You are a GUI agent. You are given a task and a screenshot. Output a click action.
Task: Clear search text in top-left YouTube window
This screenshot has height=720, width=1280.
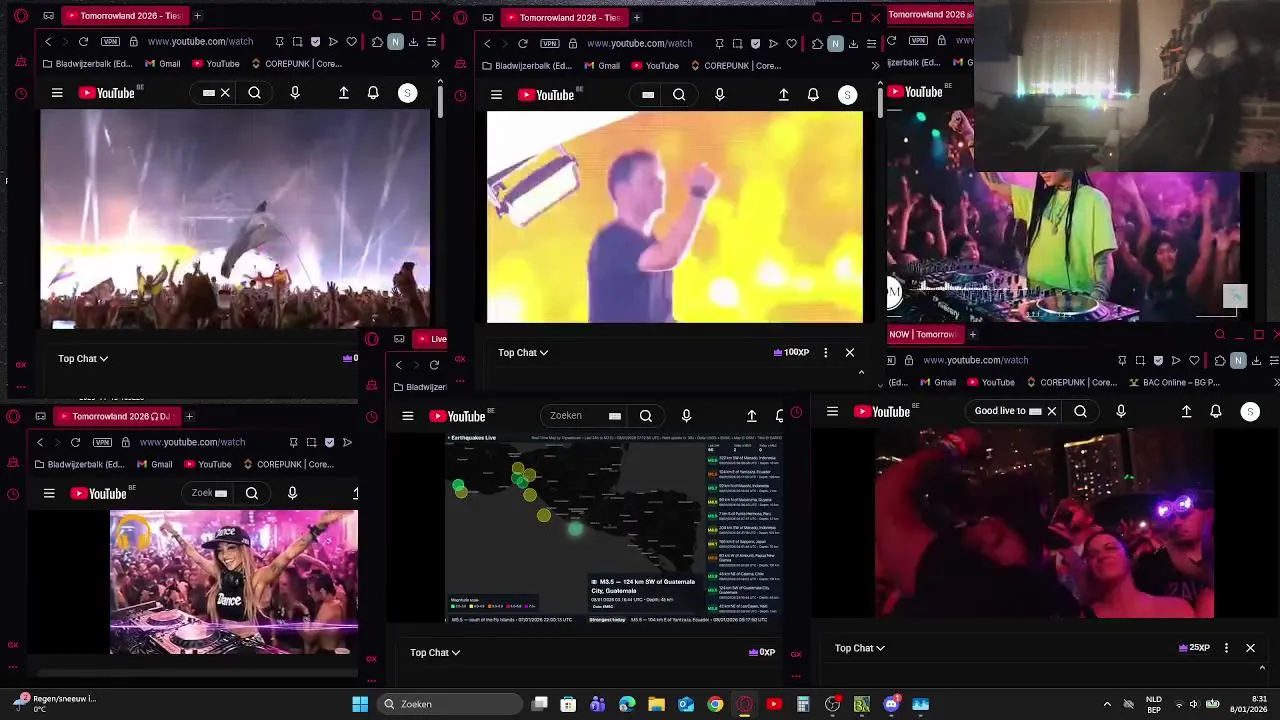coord(225,93)
